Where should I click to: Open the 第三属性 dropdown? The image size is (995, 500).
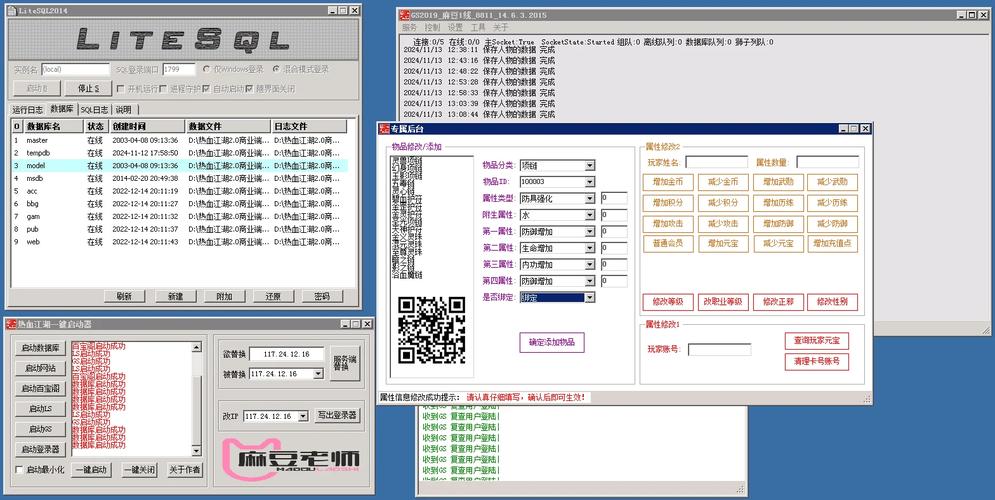590,265
